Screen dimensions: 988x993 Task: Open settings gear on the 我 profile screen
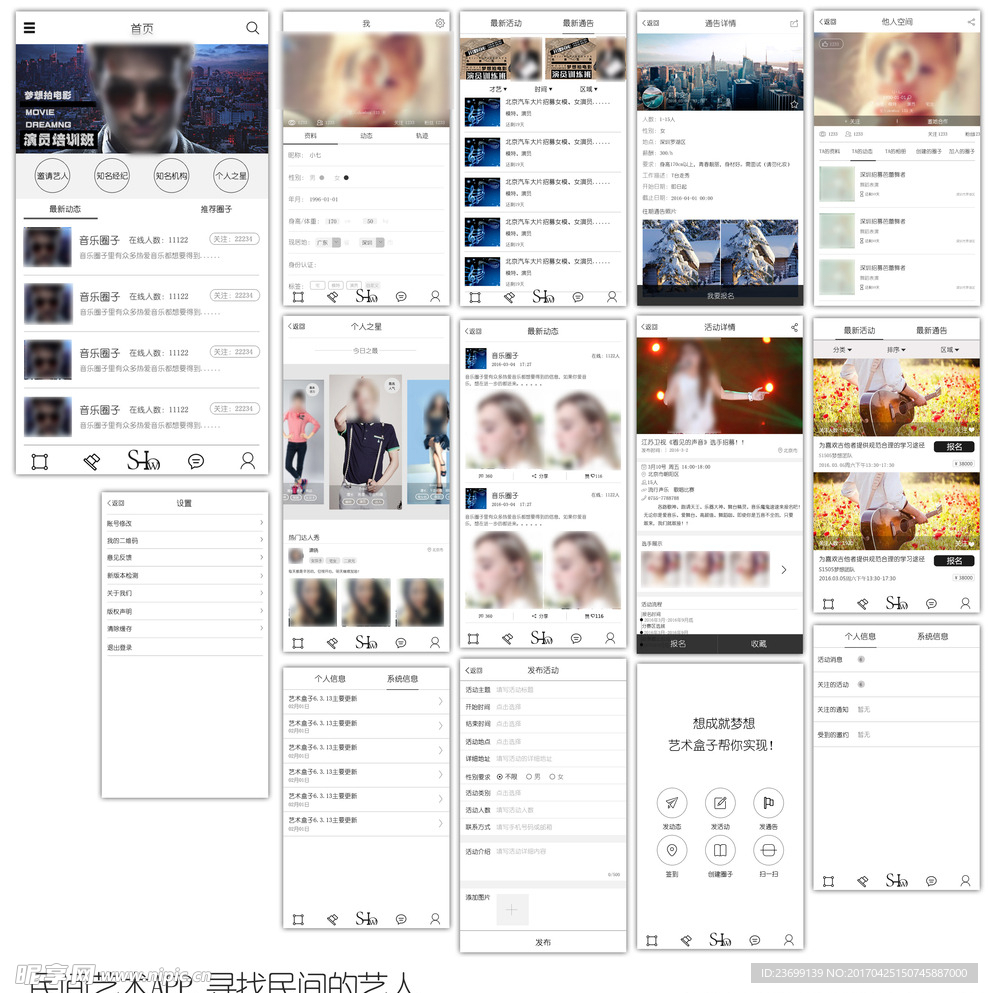click(x=439, y=23)
